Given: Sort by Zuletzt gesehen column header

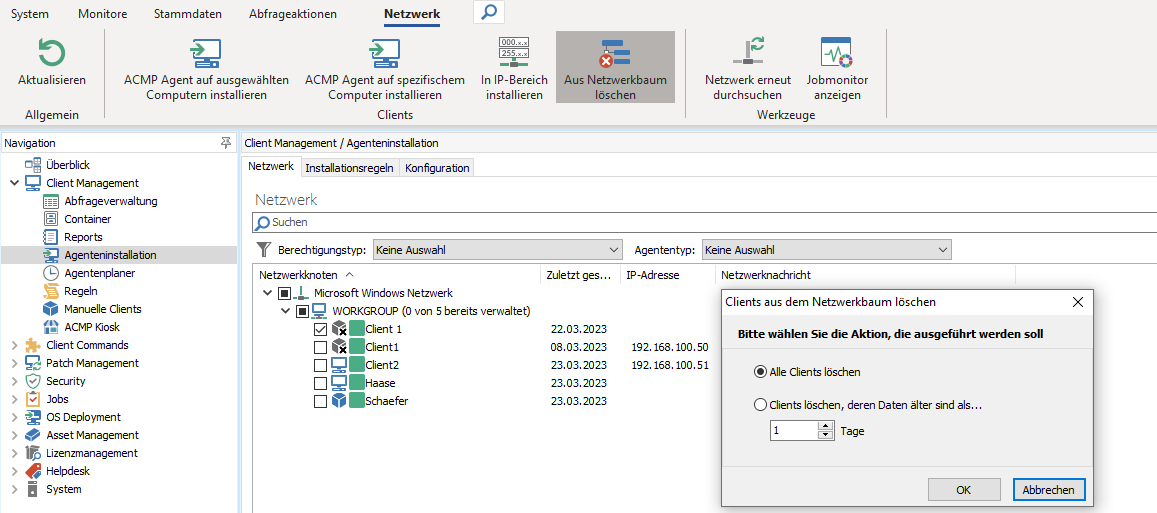Looking at the screenshot, I should pos(580,275).
